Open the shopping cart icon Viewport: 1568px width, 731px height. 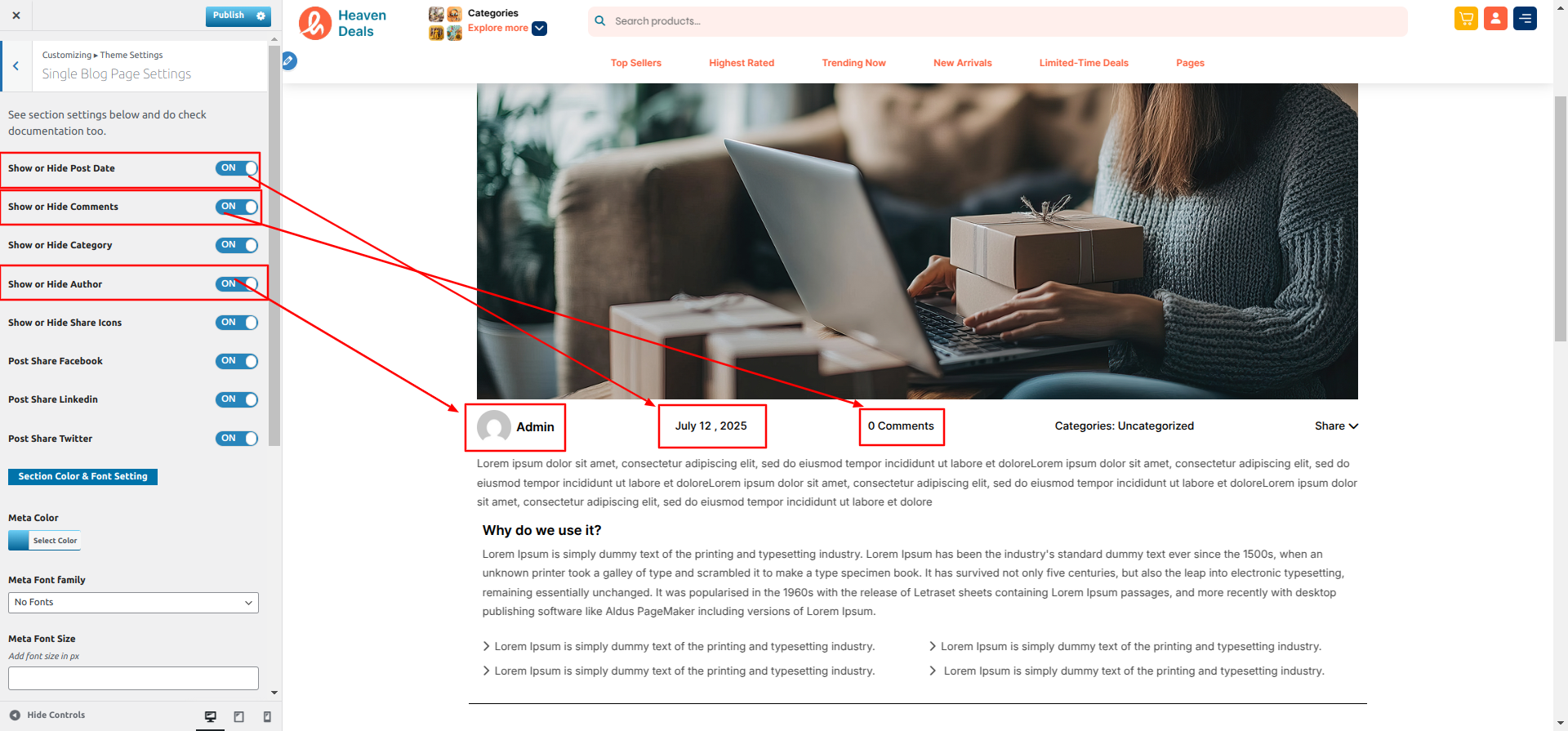click(x=1466, y=18)
